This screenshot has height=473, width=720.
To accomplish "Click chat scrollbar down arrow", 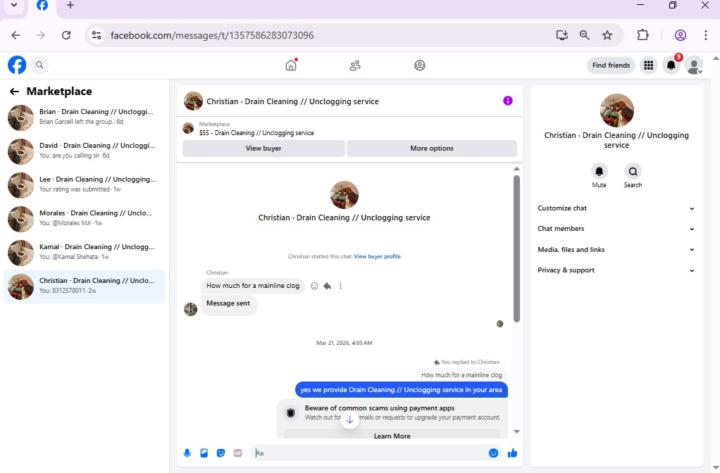I will pos(517,432).
